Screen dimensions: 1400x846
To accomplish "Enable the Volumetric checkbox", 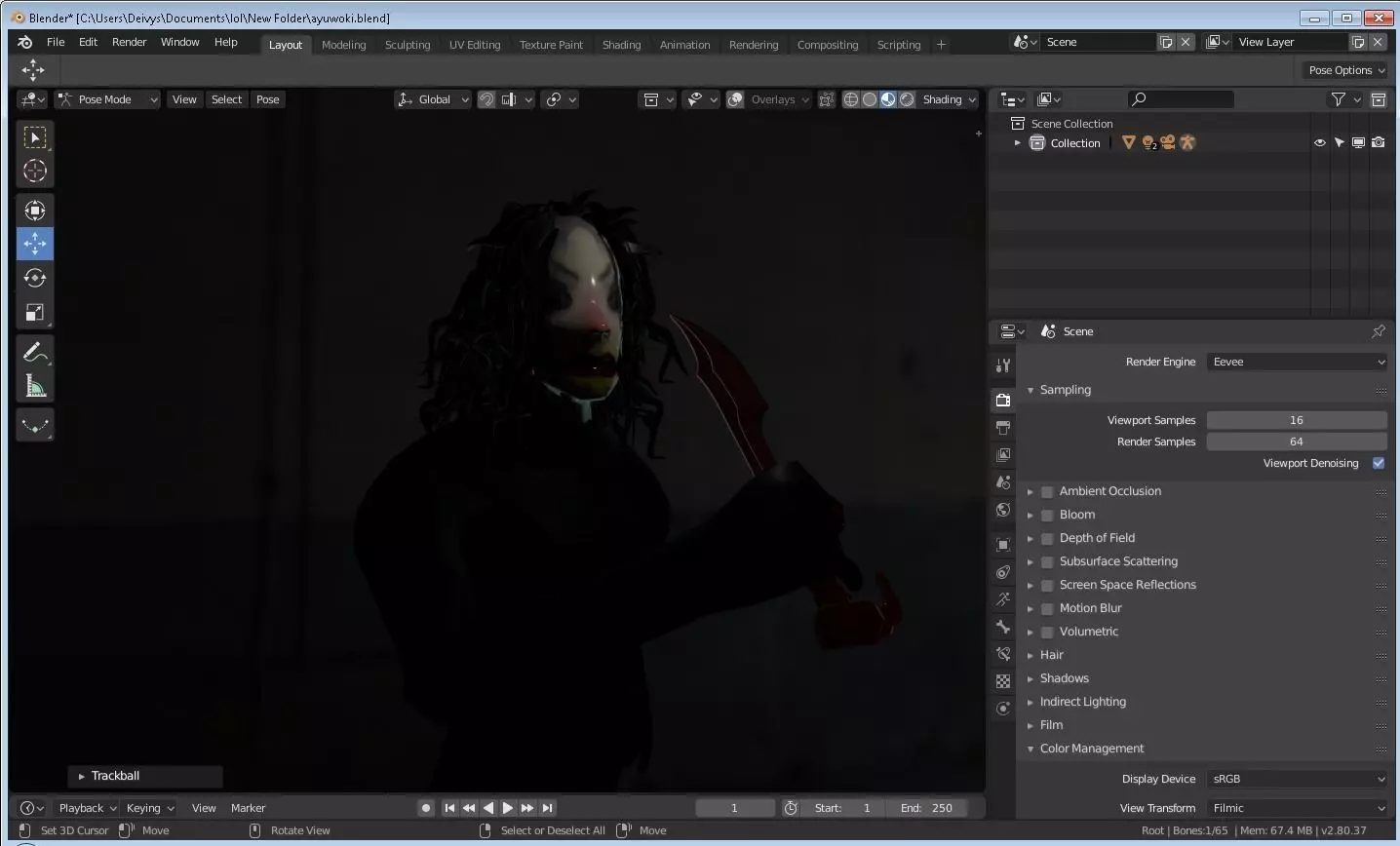I will pos(1047,632).
